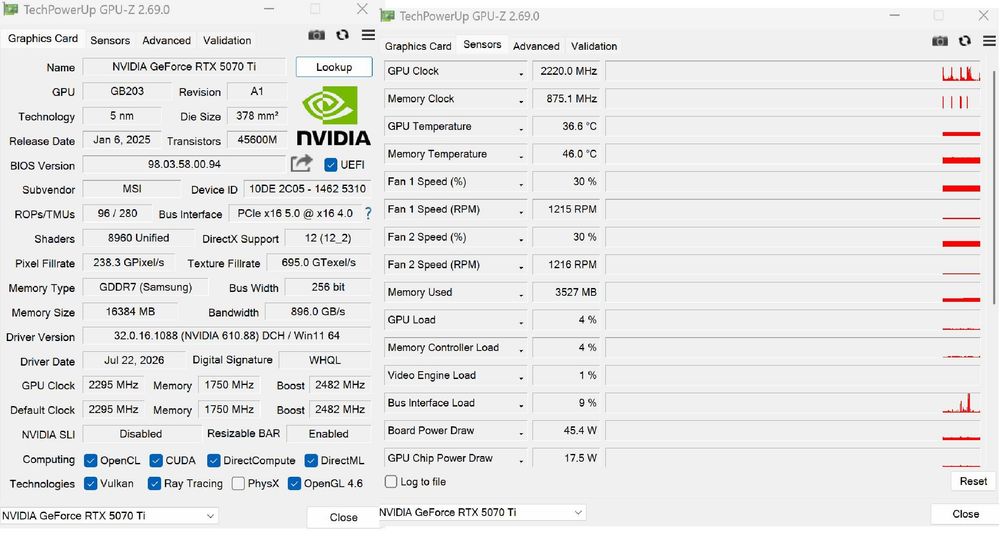Click the GPU Temperature value 36.6 °C
This screenshot has width=1000, height=558.
point(566,126)
